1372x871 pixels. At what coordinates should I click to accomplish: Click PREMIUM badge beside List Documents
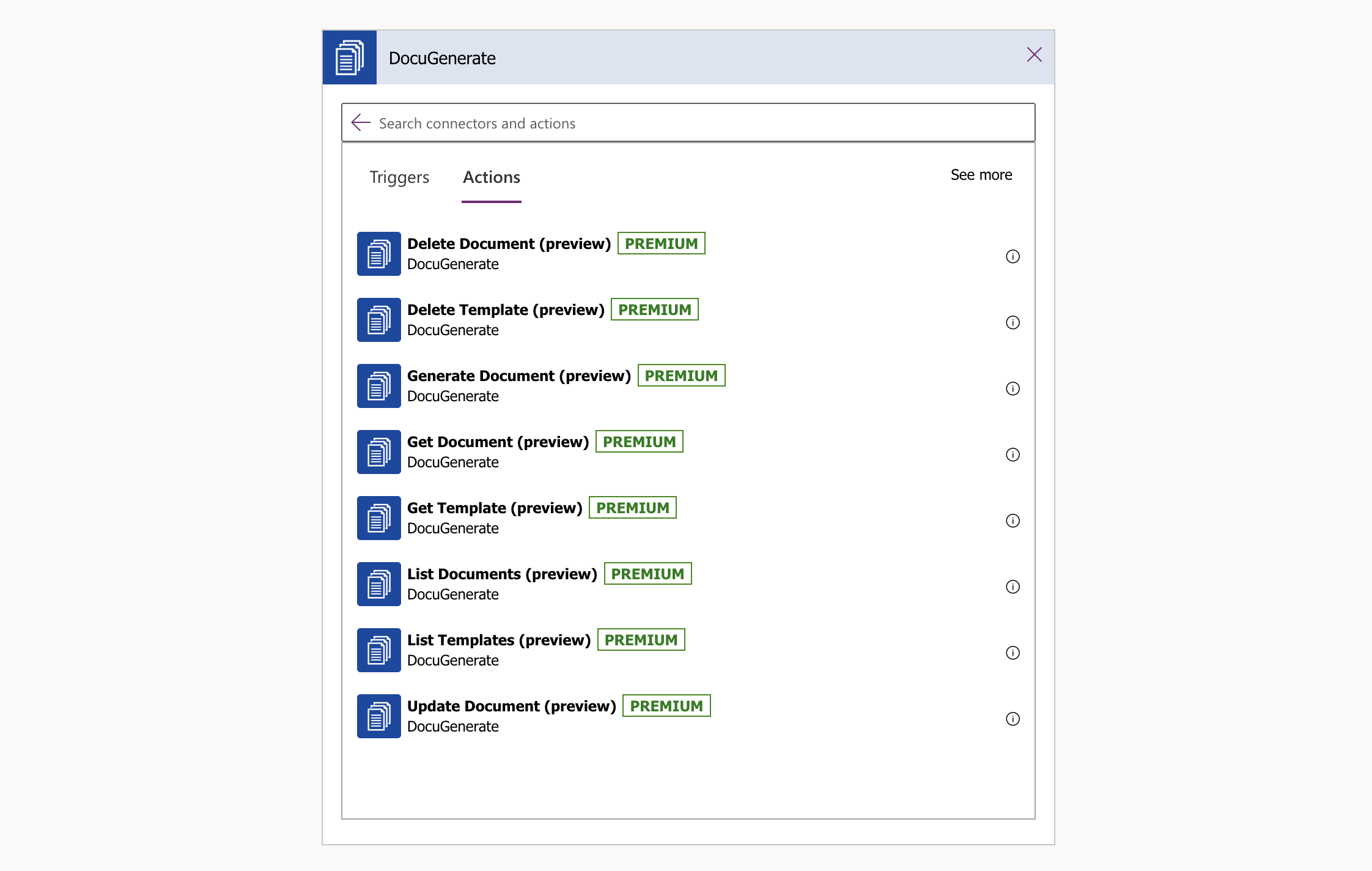click(648, 574)
